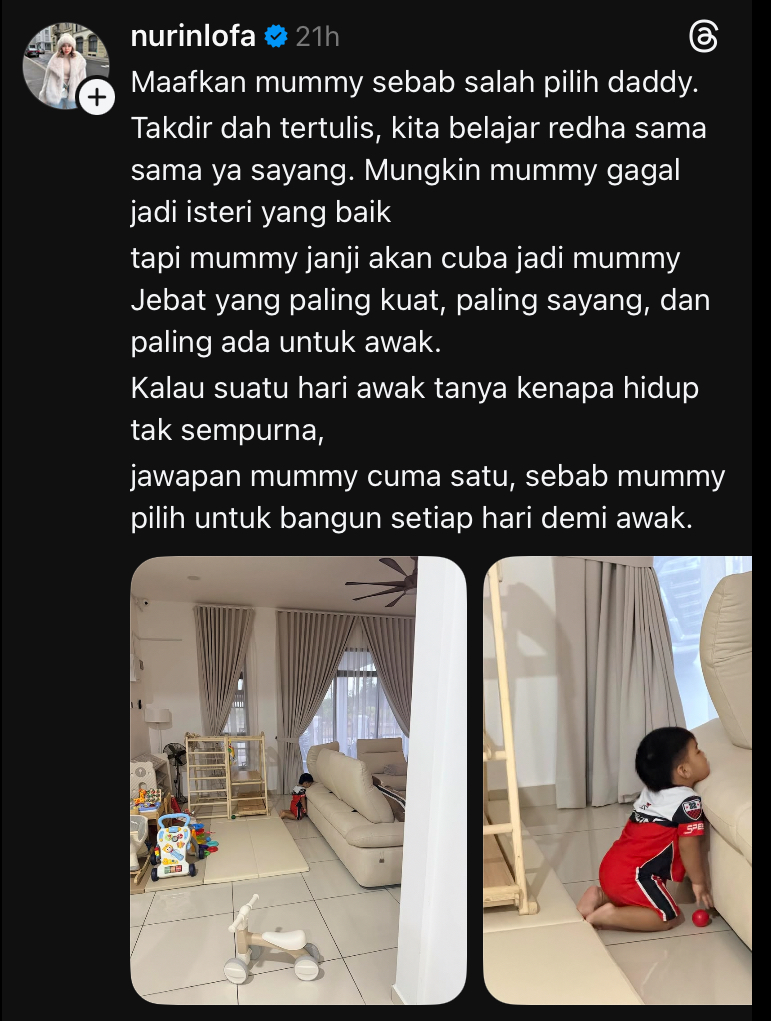Click the Threads logo icon
The image size is (771, 1021).
tap(703, 36)
